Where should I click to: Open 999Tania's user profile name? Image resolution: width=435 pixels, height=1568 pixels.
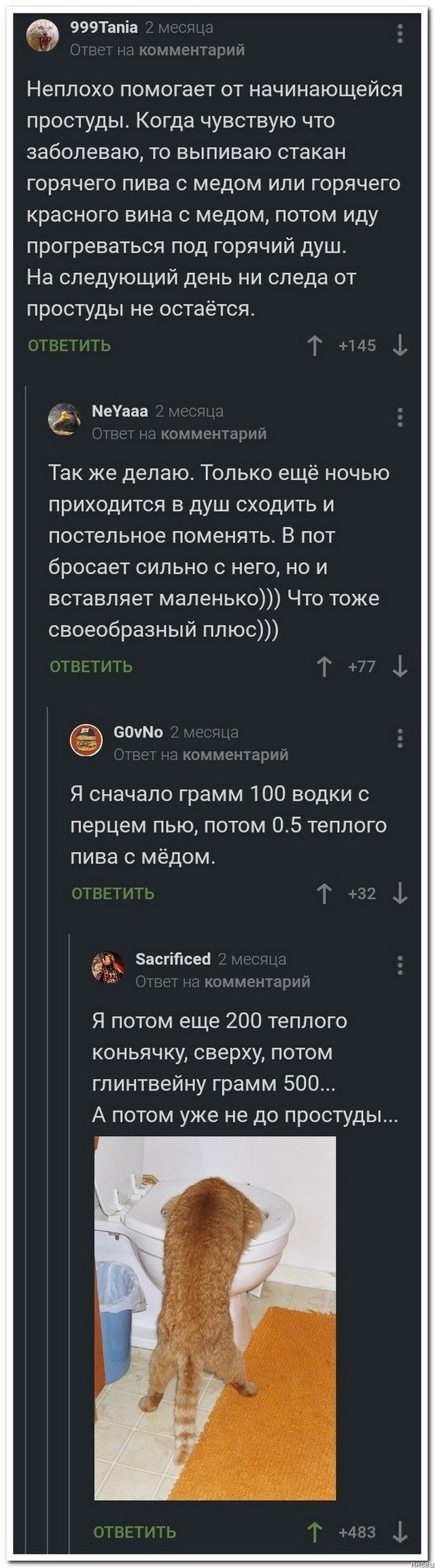104,27
